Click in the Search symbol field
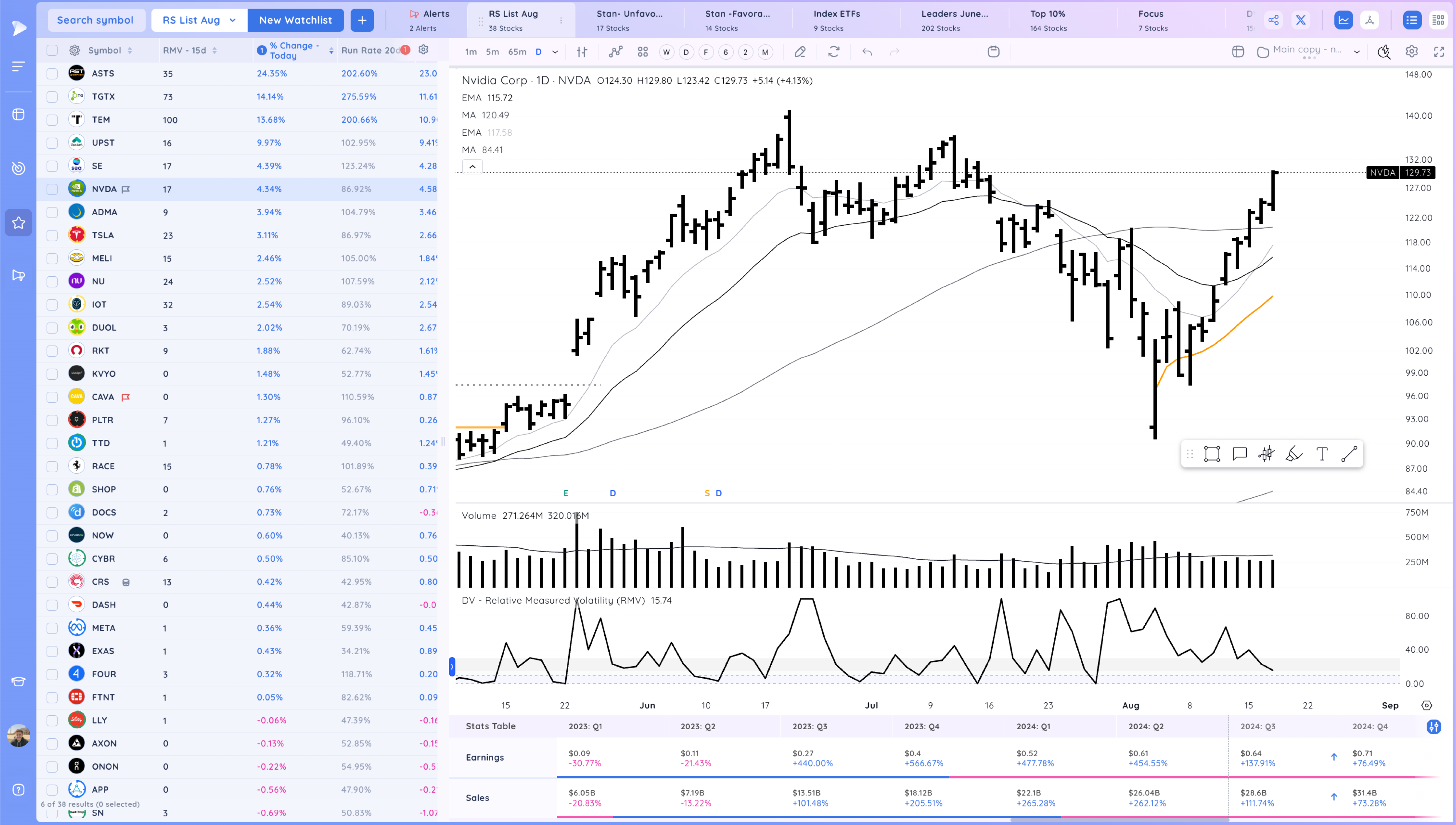The height and width of the screenshot is (825, 1456). pyautogui.click(x=96, y=19)
